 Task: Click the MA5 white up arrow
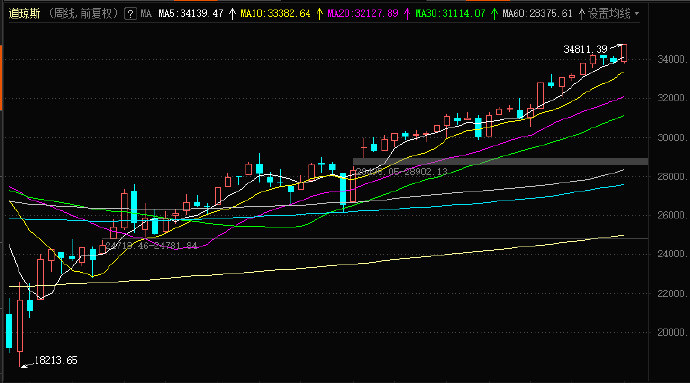tap(232, 14)
